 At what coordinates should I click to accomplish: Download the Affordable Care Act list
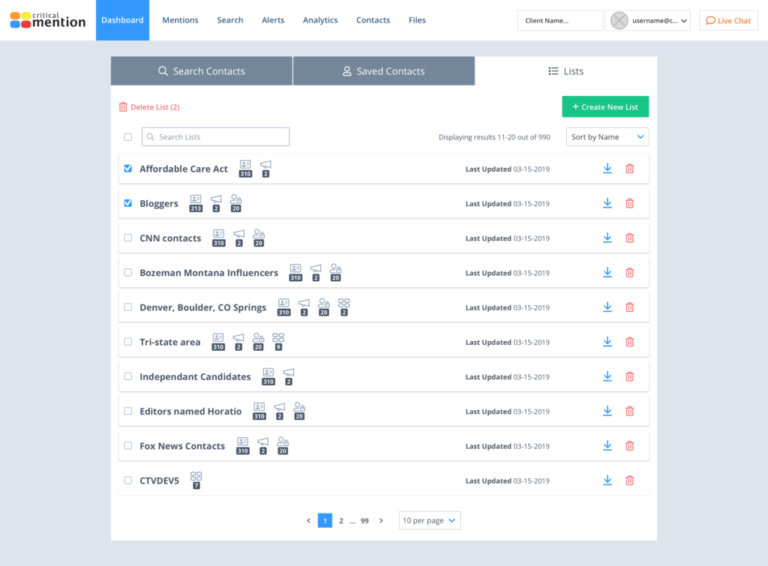click(607, 169)
